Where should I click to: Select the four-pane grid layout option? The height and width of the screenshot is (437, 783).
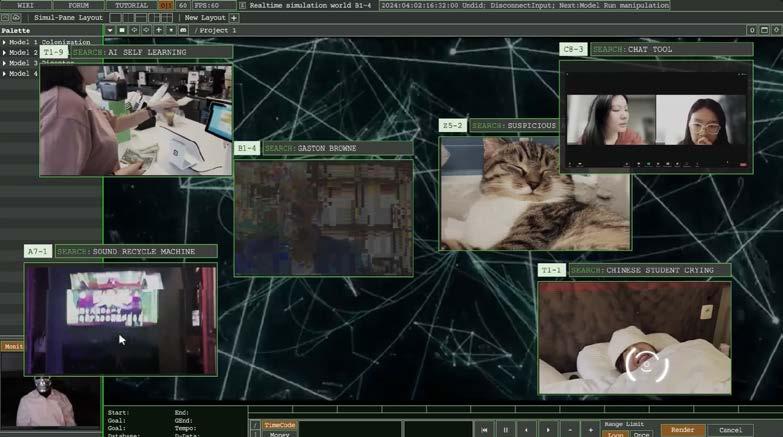pos(167,17)
